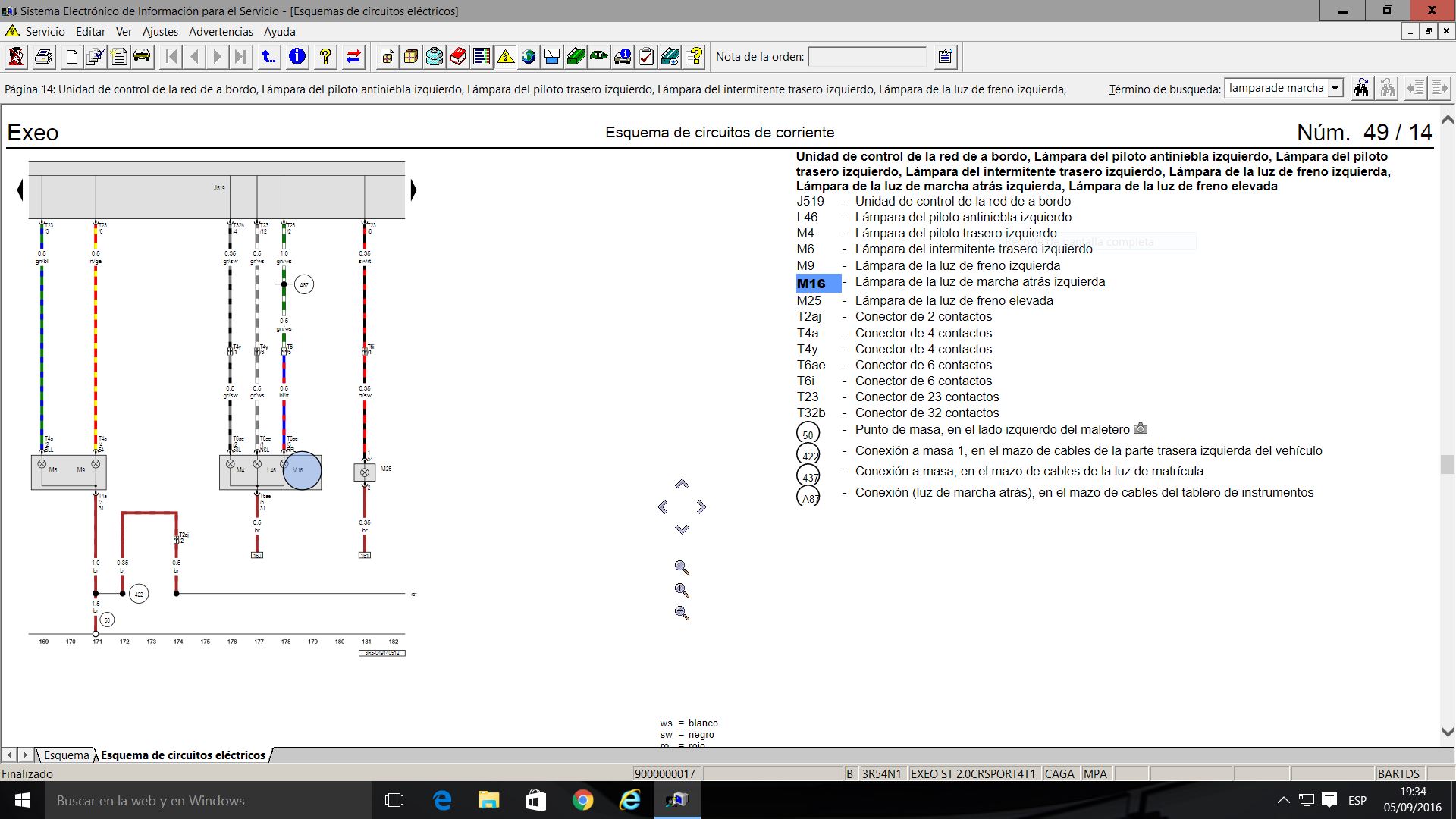1456x819 pixels.
Task: Open the Ver menu
Action: click(124, 31)
